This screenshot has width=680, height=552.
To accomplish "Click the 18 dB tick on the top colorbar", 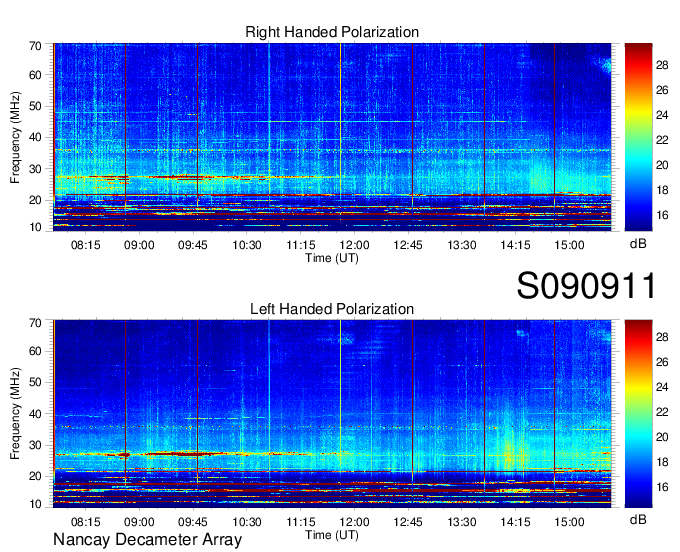I will click(662, 190).
